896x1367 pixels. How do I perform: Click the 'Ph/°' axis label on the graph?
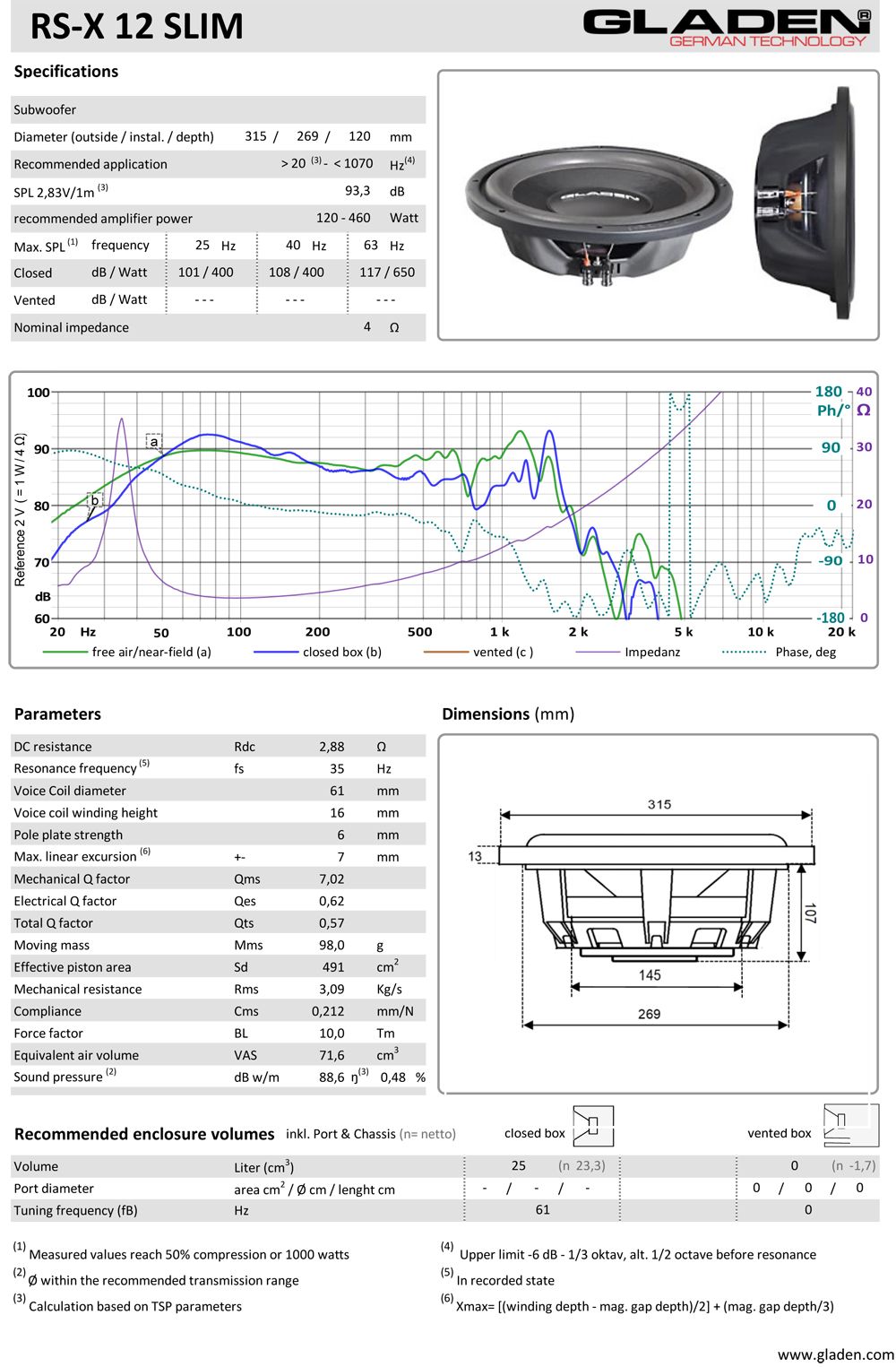click(833, 411)
